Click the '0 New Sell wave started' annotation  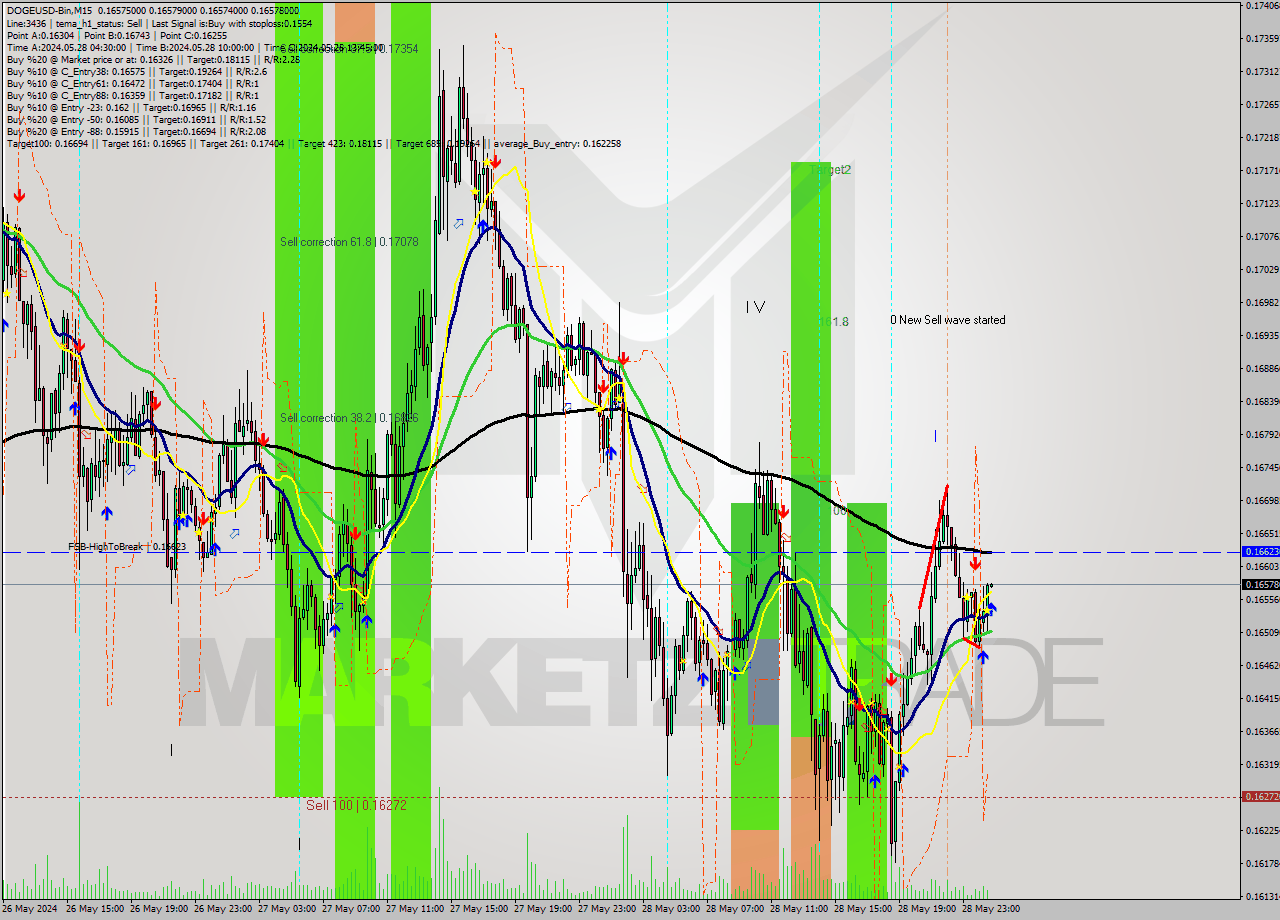pyautogui.click(x=948, y=320)
